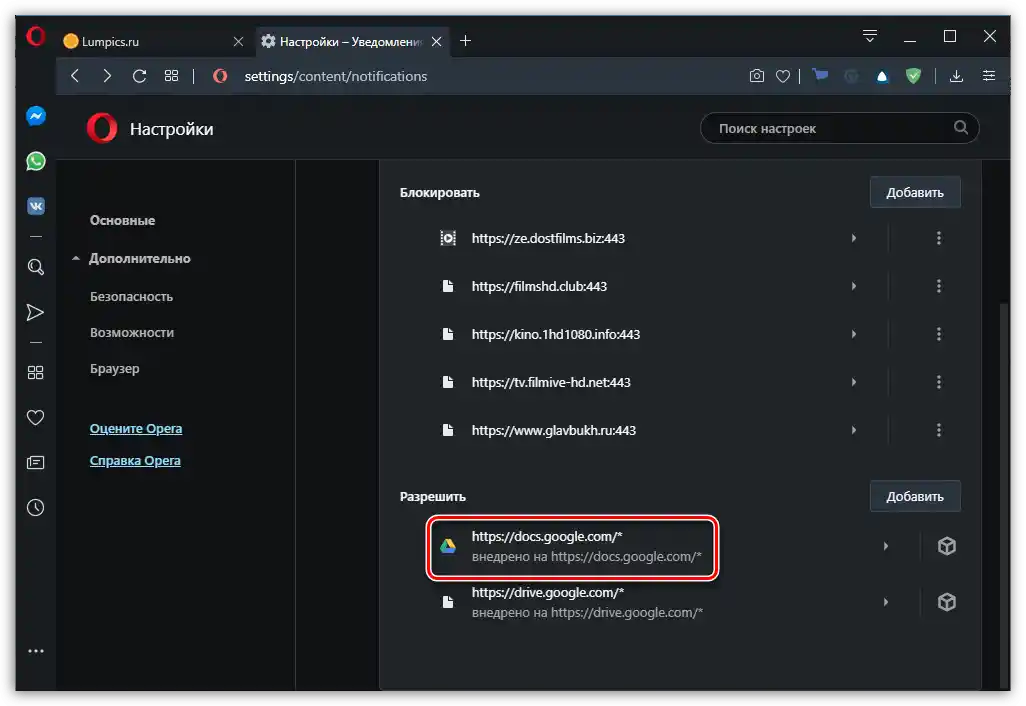Click the sidebar Flow arrow icon
This screenshot has height=706, width=1026.
[36, 313]
